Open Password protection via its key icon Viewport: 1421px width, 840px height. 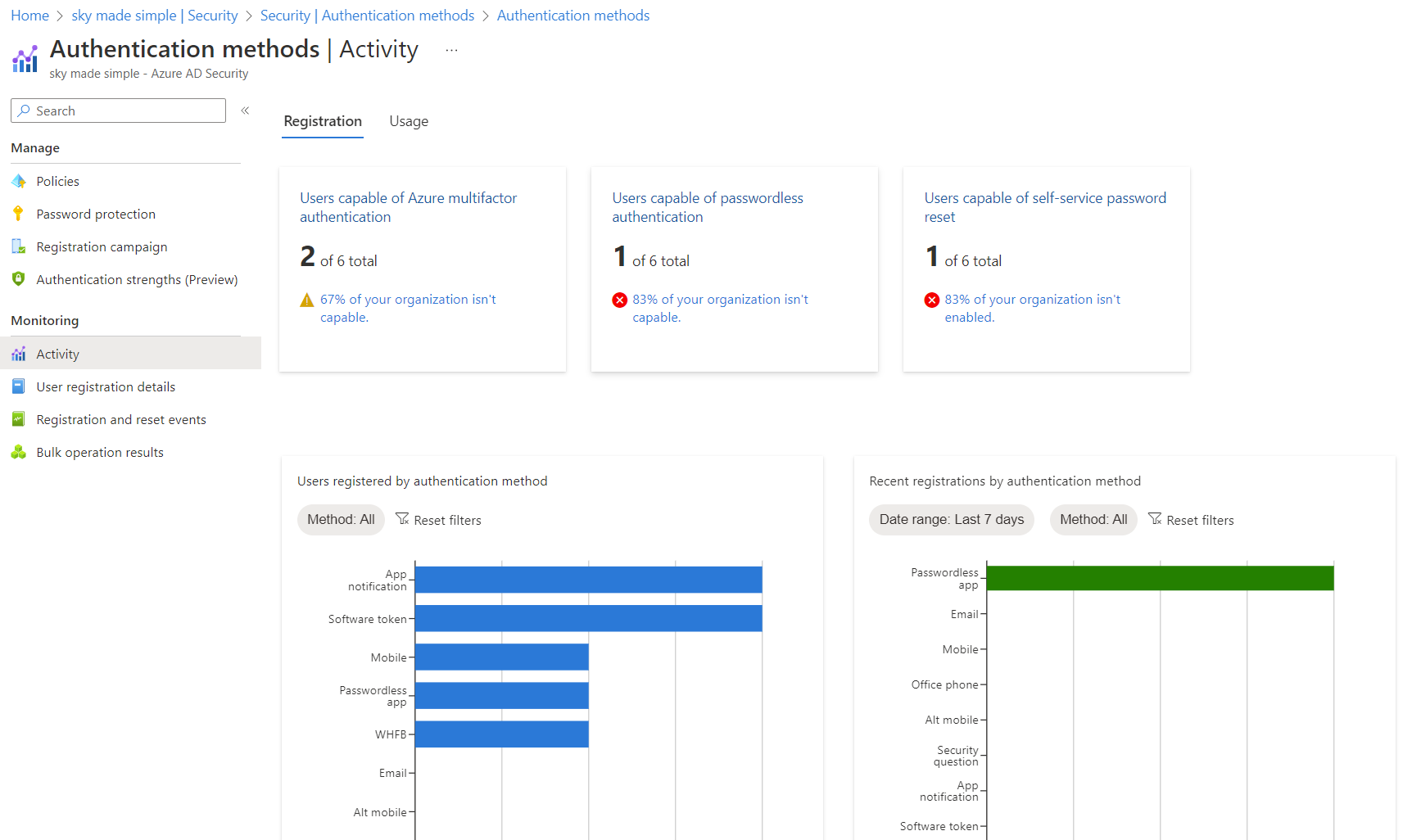point(19,213)
